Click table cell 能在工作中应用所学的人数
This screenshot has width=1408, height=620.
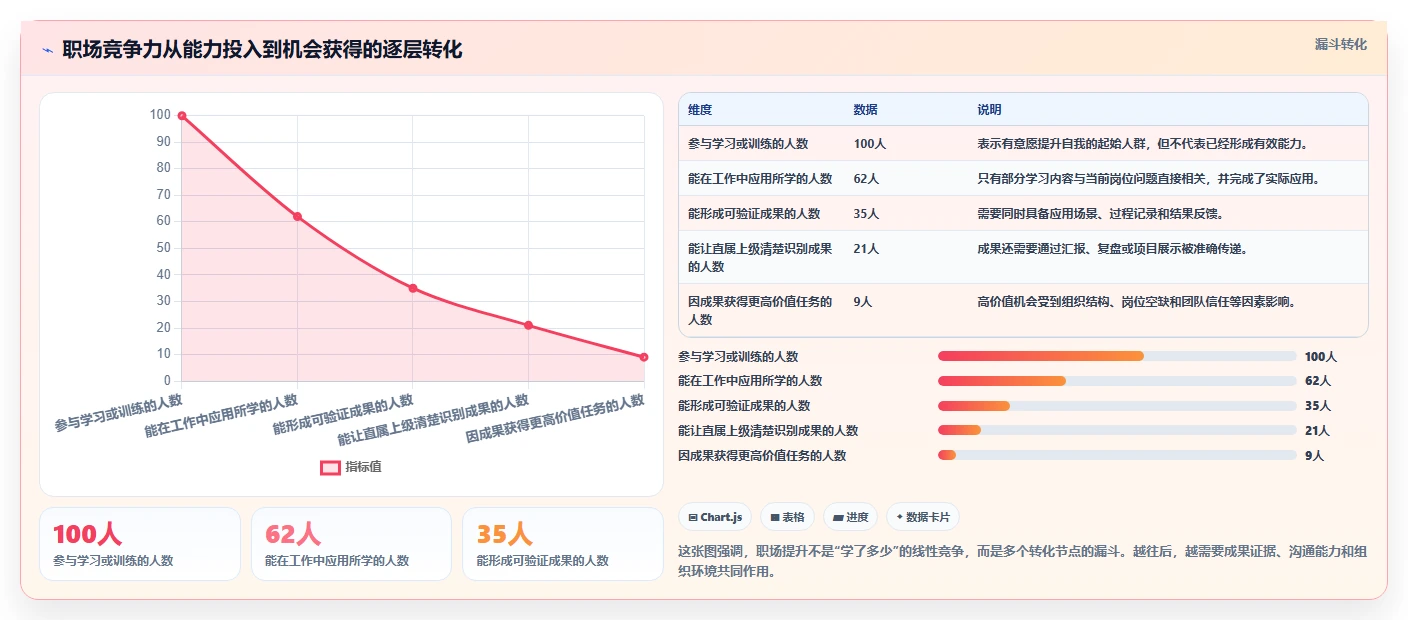click(x=760, y=179)
